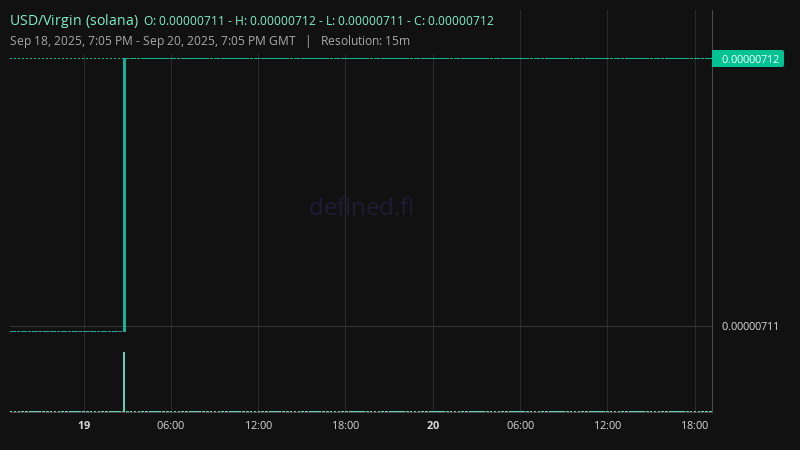
Task: Click the final 18:00 label on the axis
Action: tap(695, 425)
